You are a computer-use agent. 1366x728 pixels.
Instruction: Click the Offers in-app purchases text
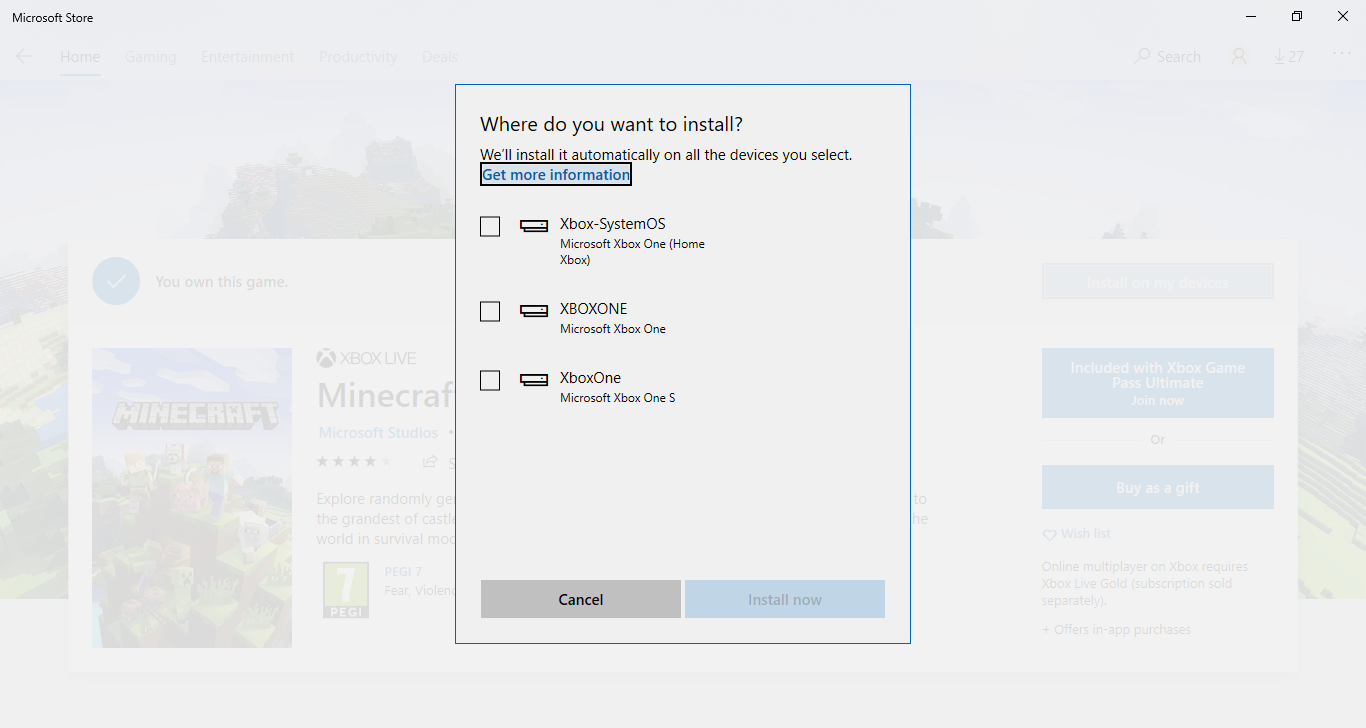pyautogui.click(x=1116, y=630)
